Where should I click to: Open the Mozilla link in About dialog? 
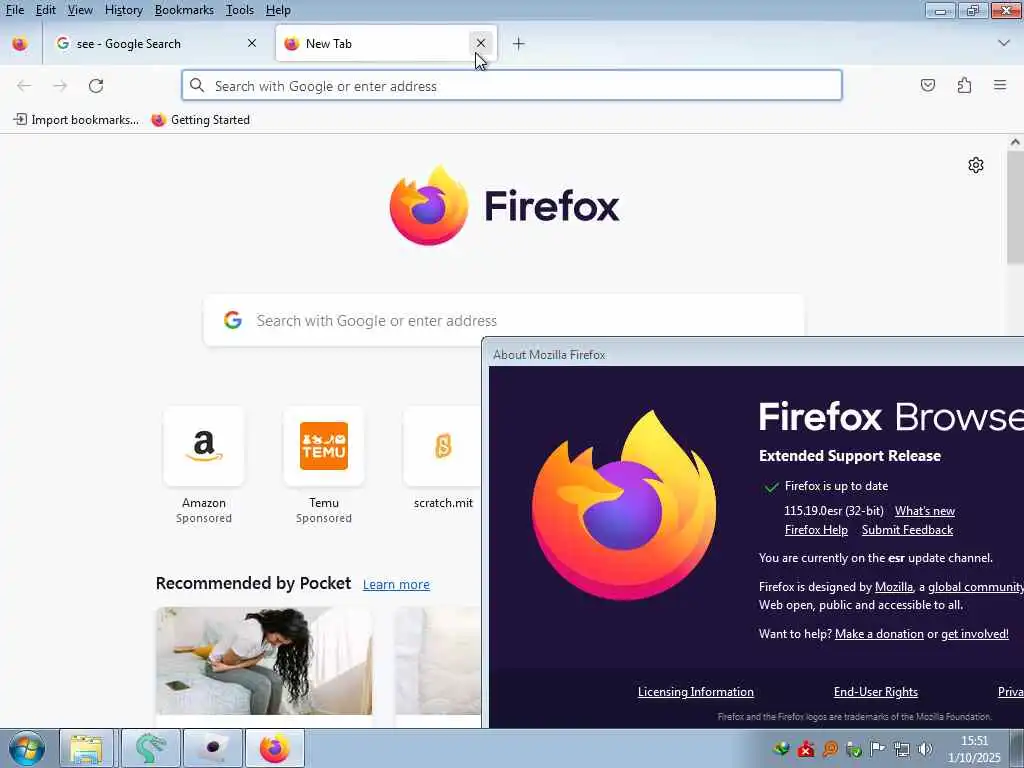(x=893, y=586)
